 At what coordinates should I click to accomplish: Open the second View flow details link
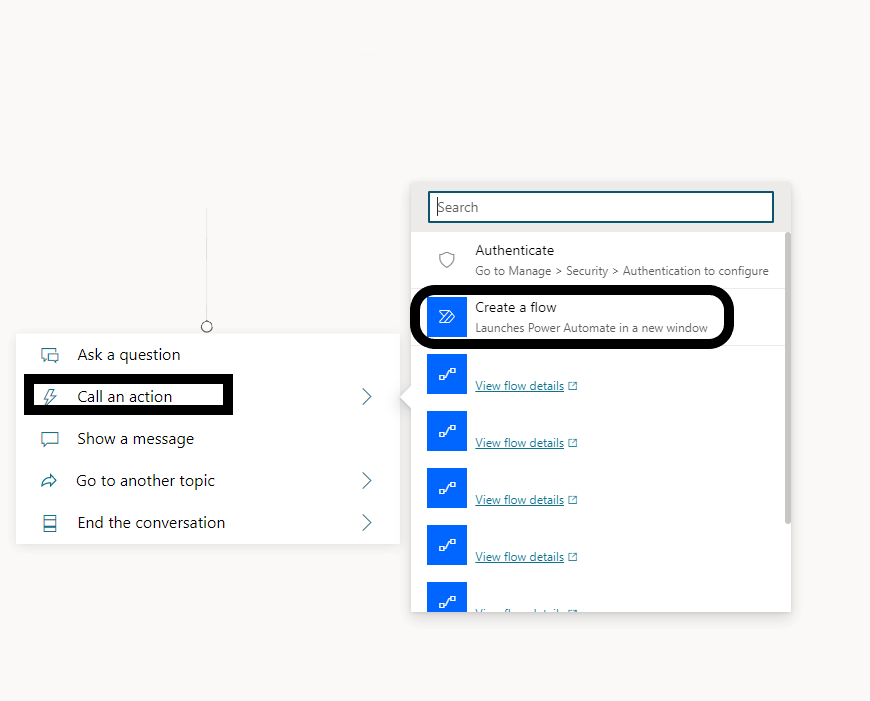519,443
